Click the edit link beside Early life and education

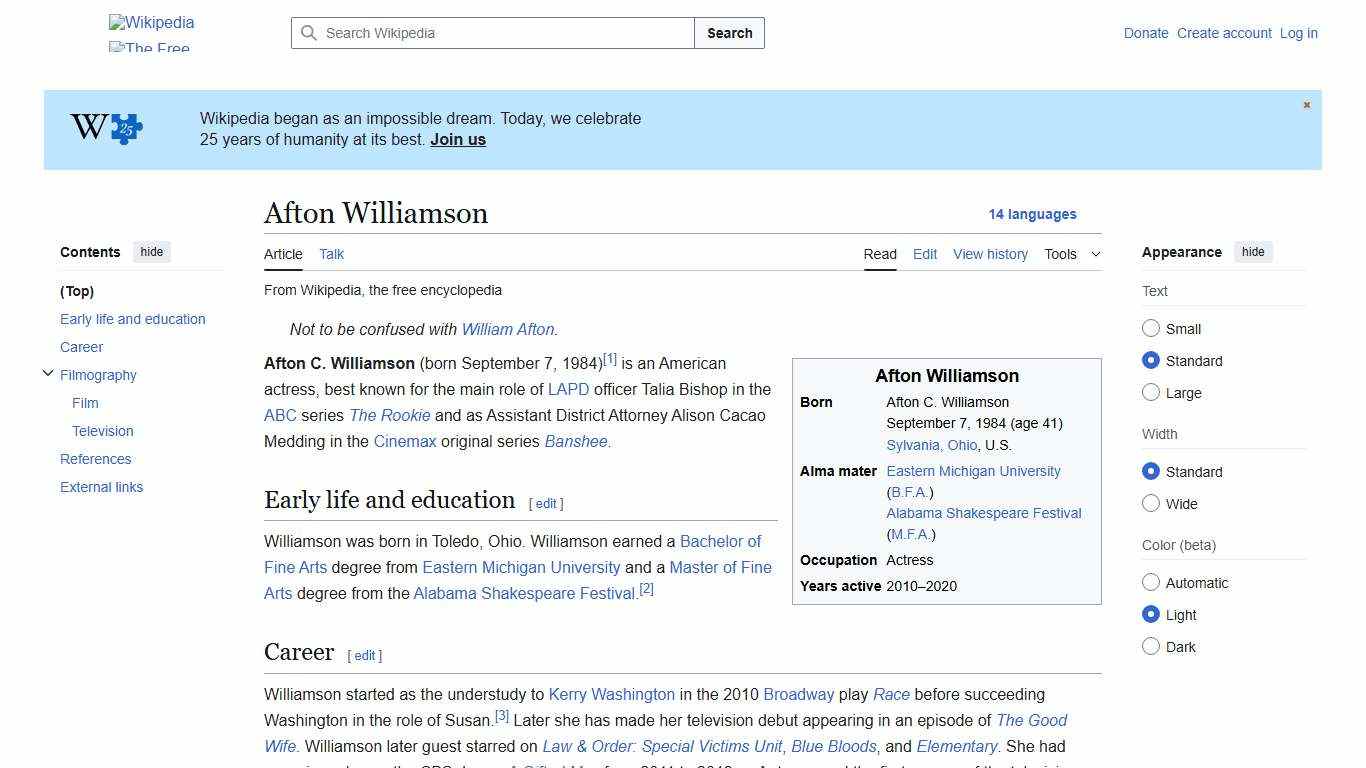pyautogui.click(x=545, y=503)
